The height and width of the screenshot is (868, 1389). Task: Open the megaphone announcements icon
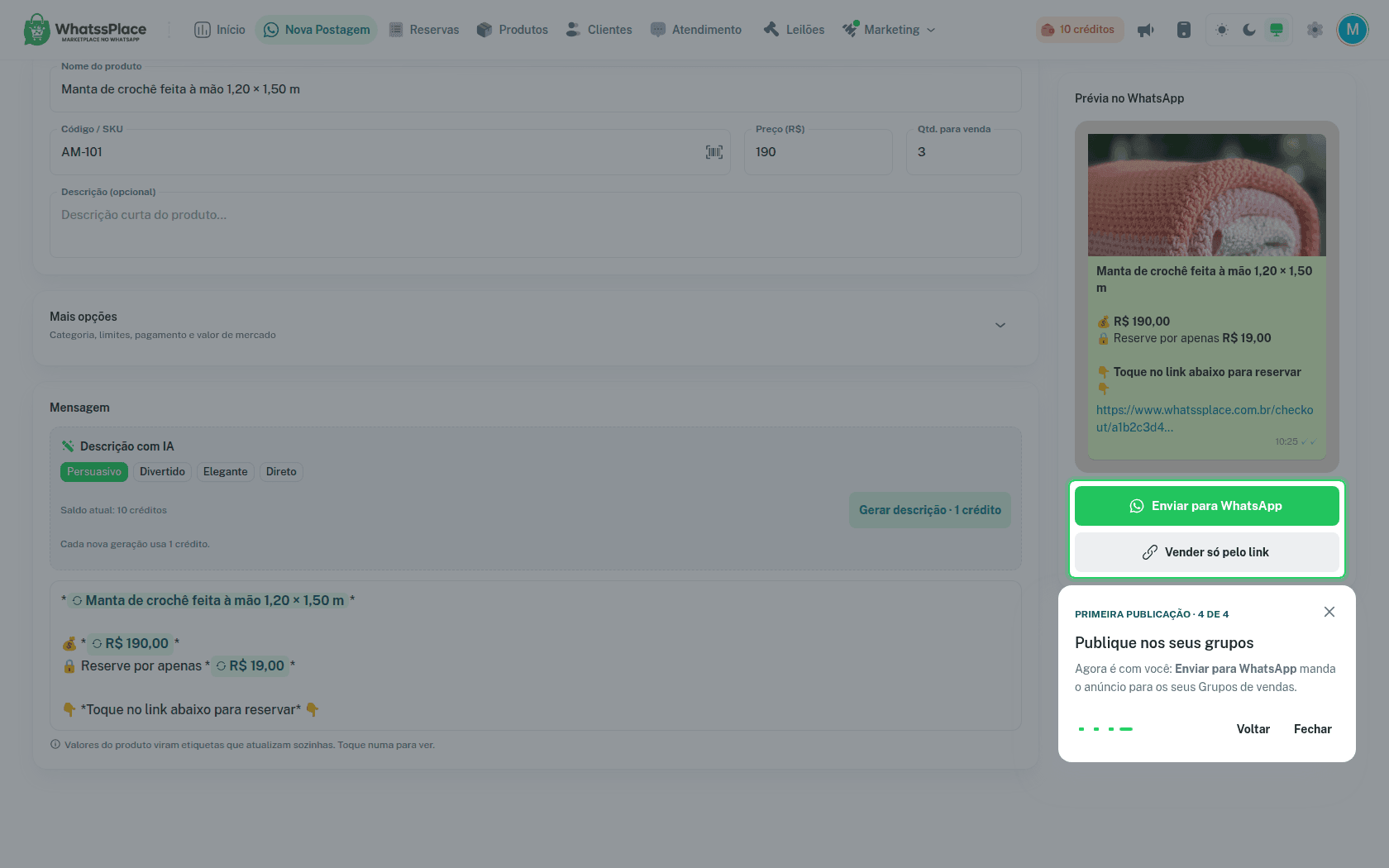click(1146, 30)
